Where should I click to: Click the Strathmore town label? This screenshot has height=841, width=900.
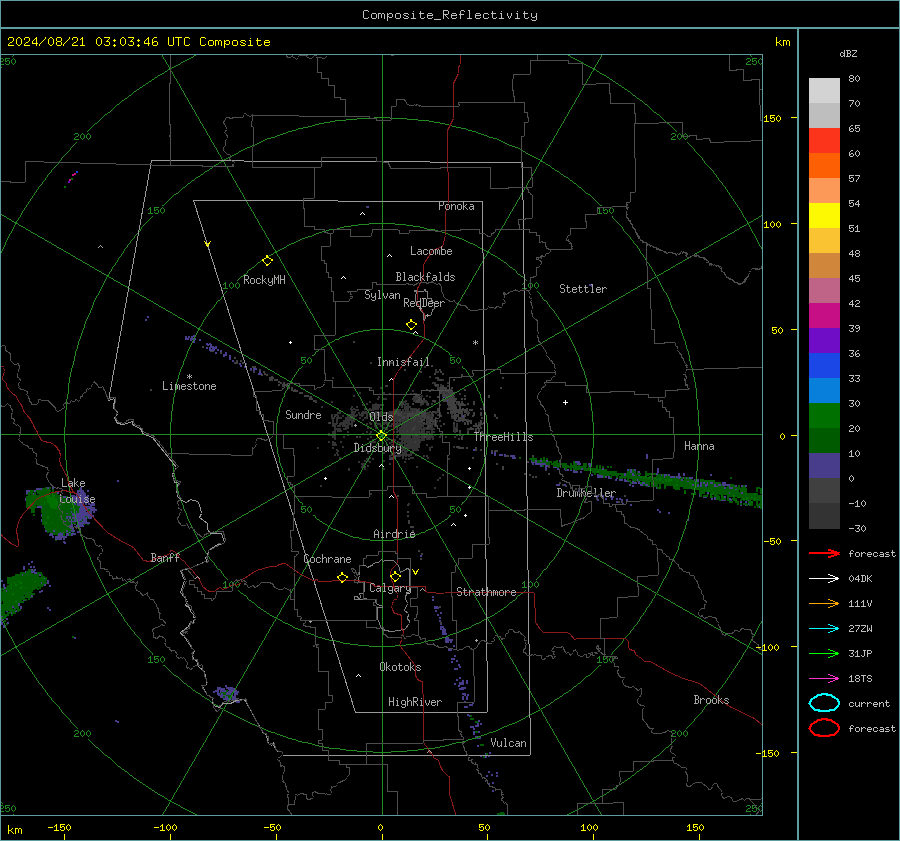(x=486, y=592)
